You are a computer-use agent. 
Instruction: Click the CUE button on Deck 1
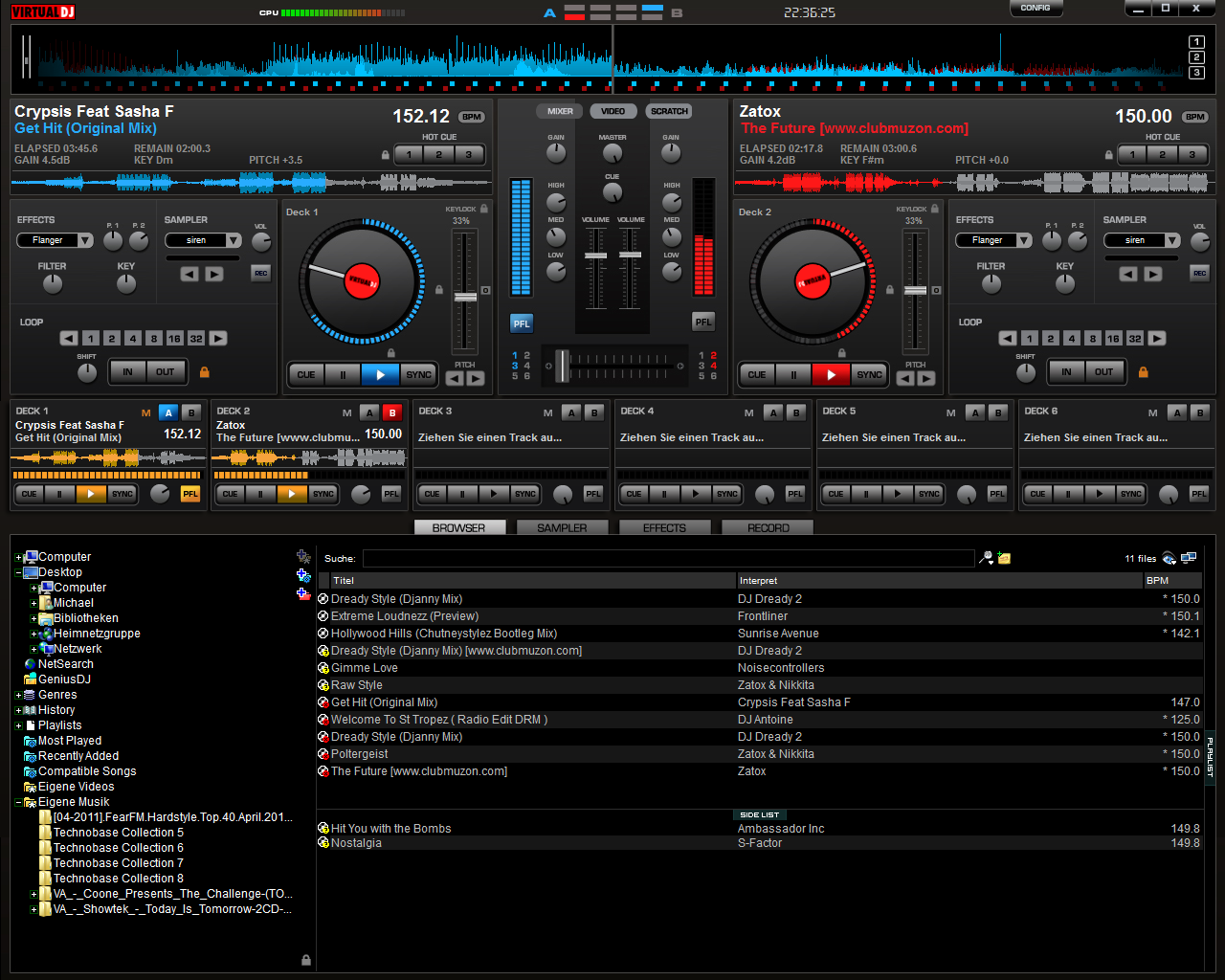pyautogui.click(x=306, y=374)
